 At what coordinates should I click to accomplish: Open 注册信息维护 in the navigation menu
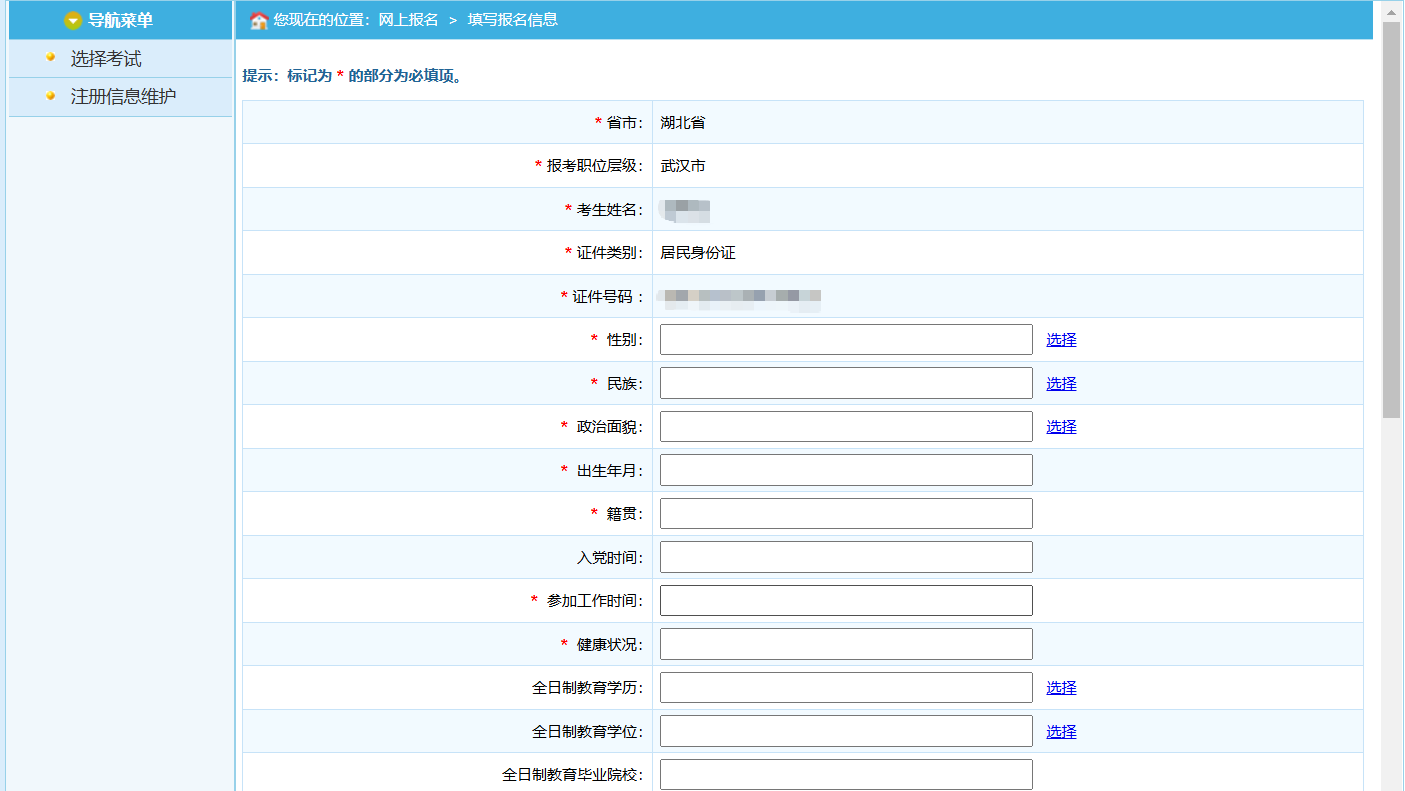pos(123,97)
